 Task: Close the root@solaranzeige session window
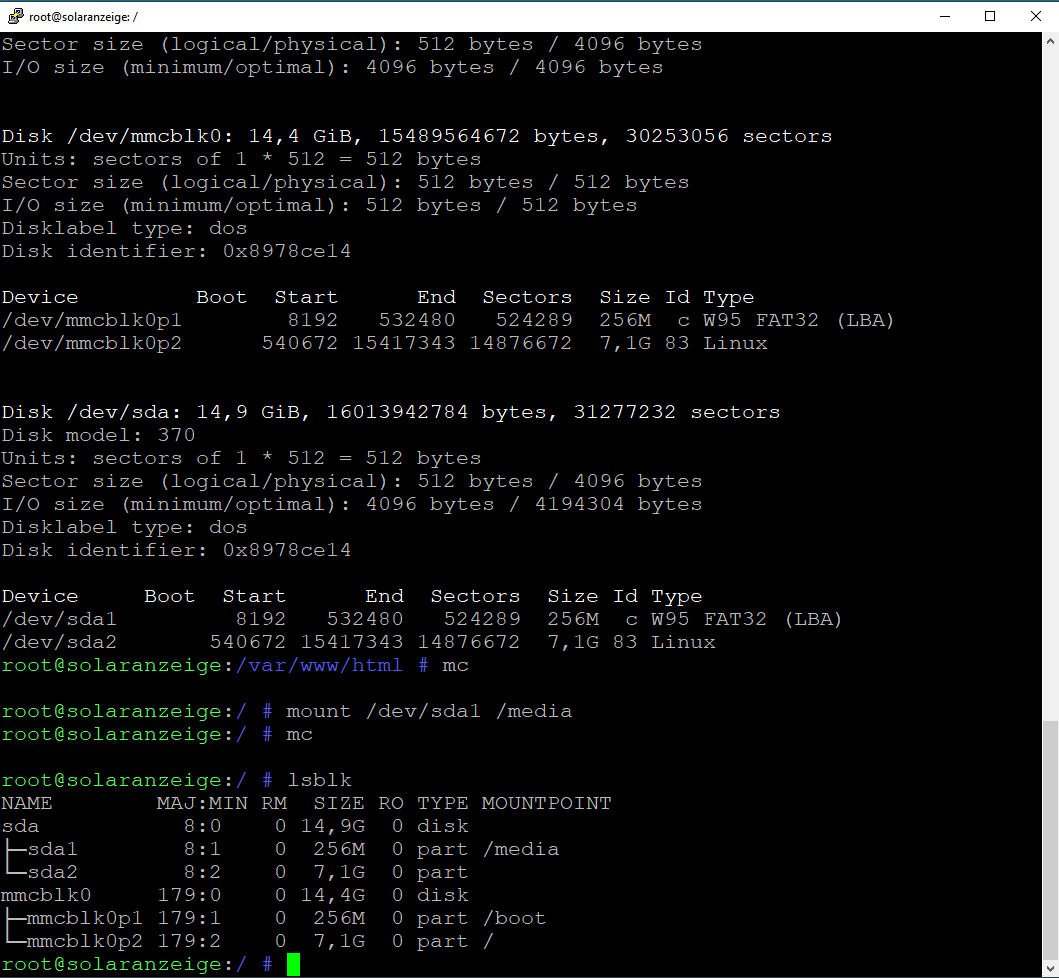pyautogui.click(x=1035, y=16)
